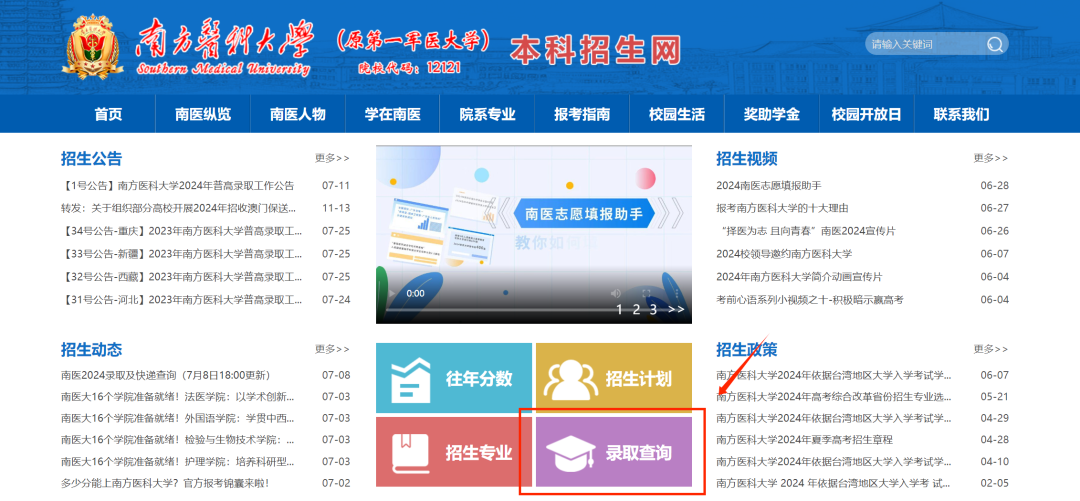
Task: Click the 录取查询 graduation cap icon
Action: (x=570, y=453)
